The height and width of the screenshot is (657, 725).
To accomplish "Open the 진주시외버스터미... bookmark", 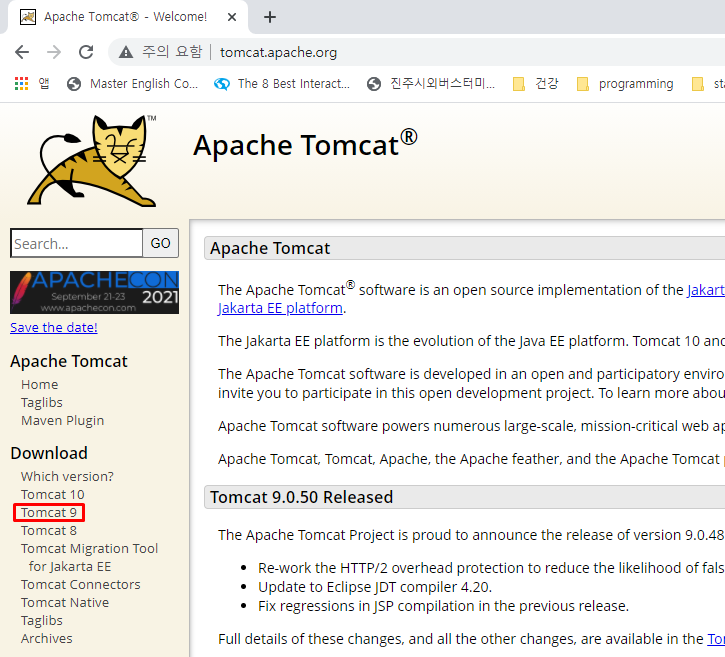I will (x=430, y=84).
